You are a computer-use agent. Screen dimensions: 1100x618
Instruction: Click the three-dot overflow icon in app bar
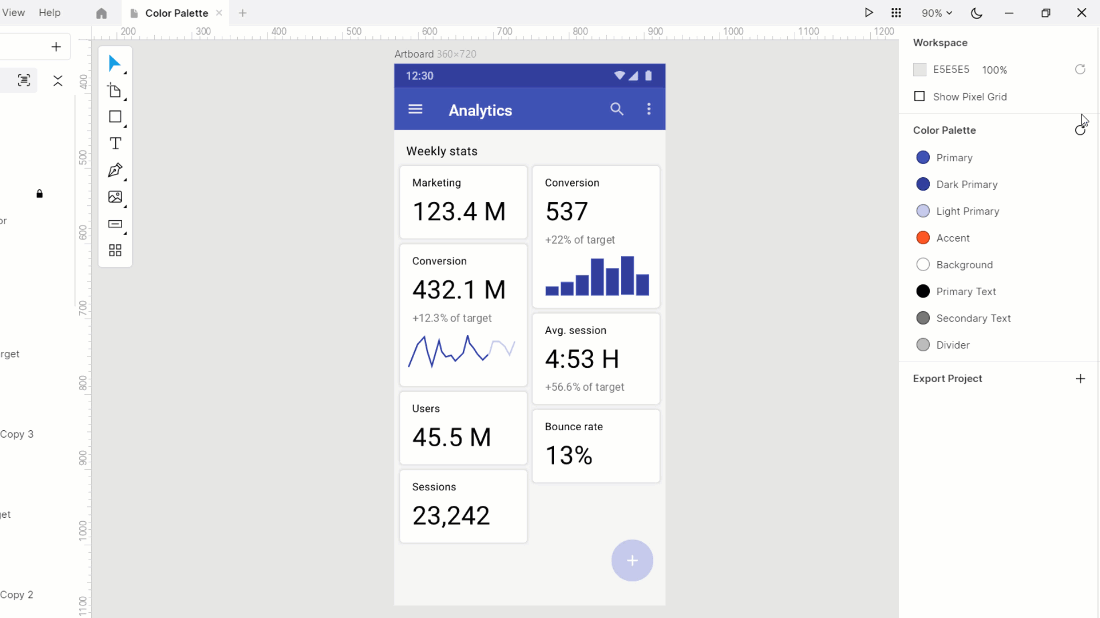coord(649,109)
